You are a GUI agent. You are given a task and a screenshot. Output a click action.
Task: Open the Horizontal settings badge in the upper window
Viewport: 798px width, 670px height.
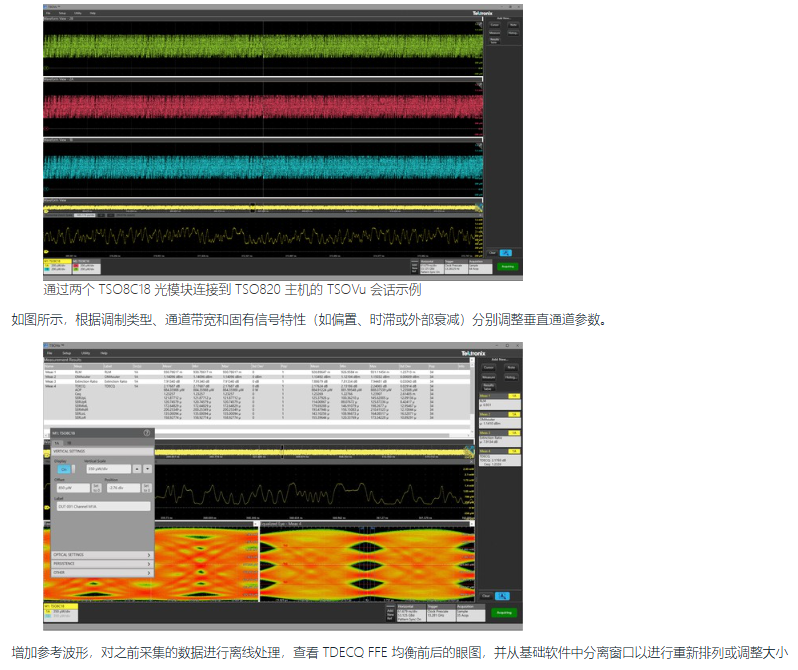tap(432, 267)
